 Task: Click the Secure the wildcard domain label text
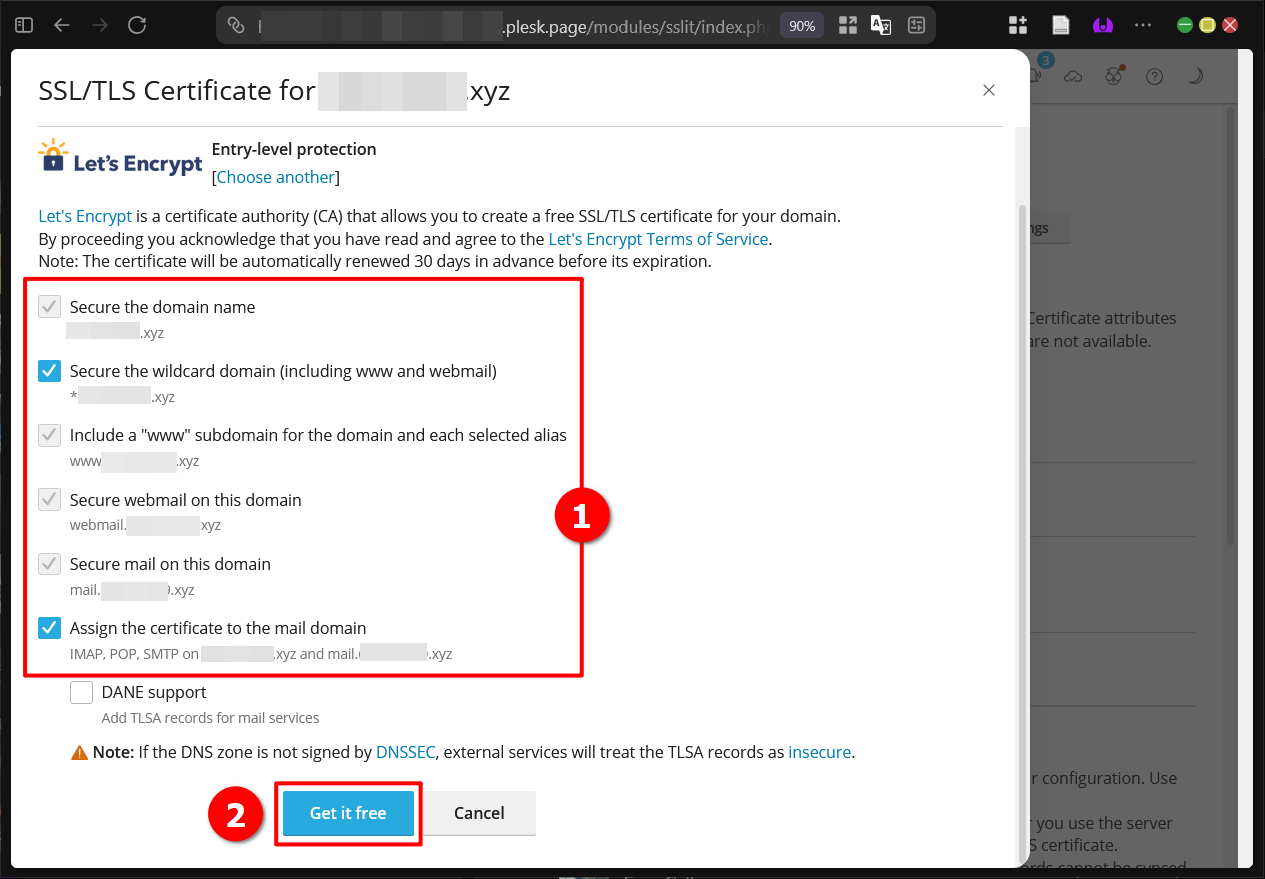(283, 371)
